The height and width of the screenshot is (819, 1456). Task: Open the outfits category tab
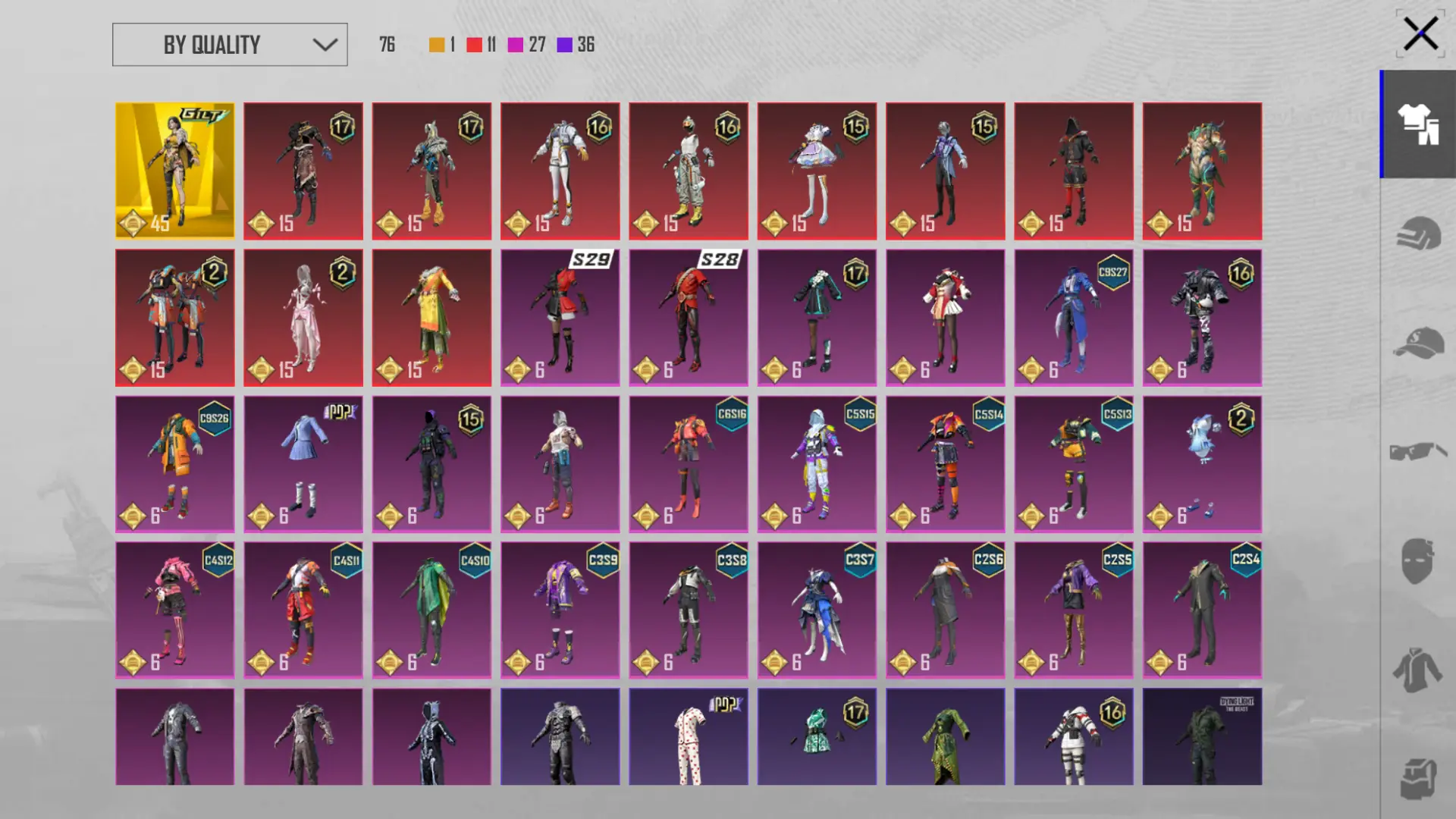click(1417, 124)
